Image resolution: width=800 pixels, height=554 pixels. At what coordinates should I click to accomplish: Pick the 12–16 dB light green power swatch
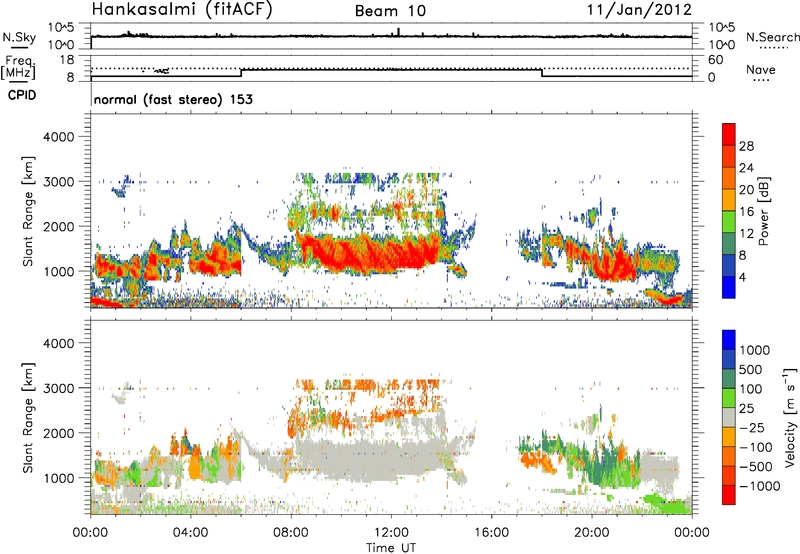729,222
